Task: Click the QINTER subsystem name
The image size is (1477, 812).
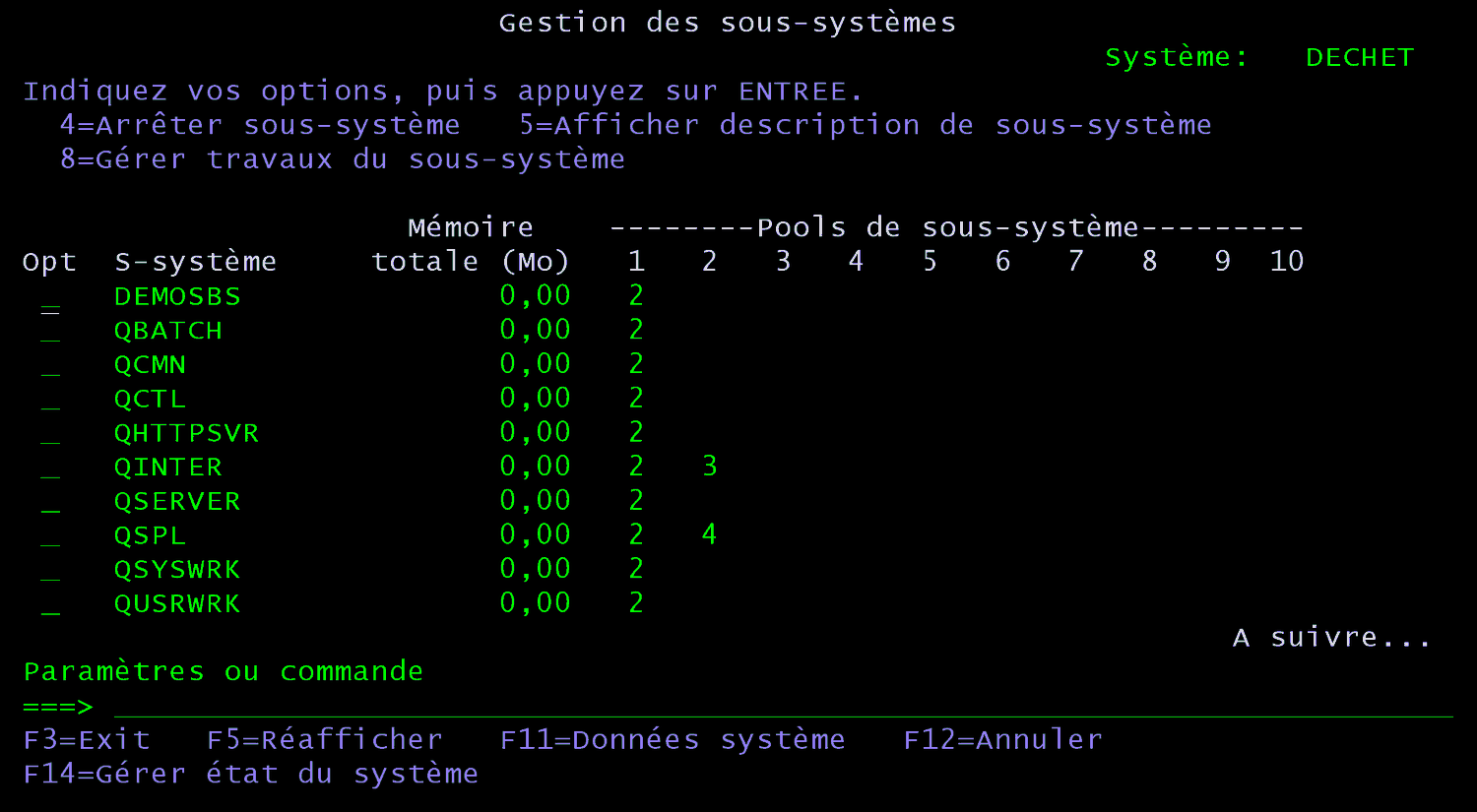Action: 168,467
